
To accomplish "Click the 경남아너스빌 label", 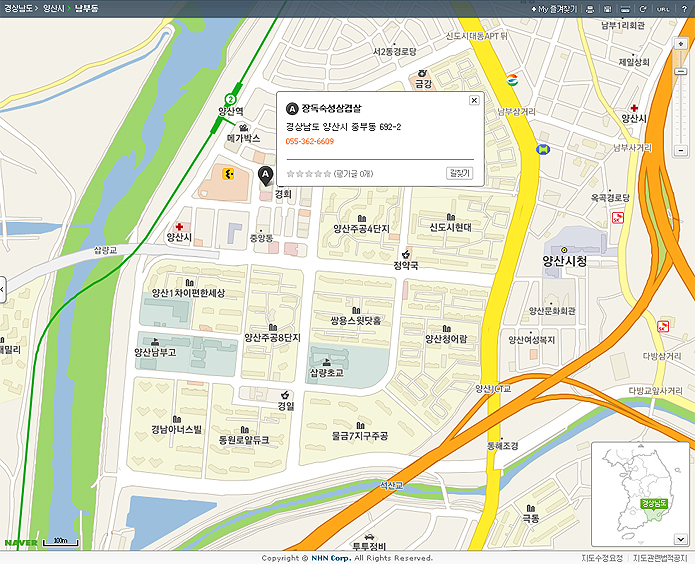I will pos(176,429).
